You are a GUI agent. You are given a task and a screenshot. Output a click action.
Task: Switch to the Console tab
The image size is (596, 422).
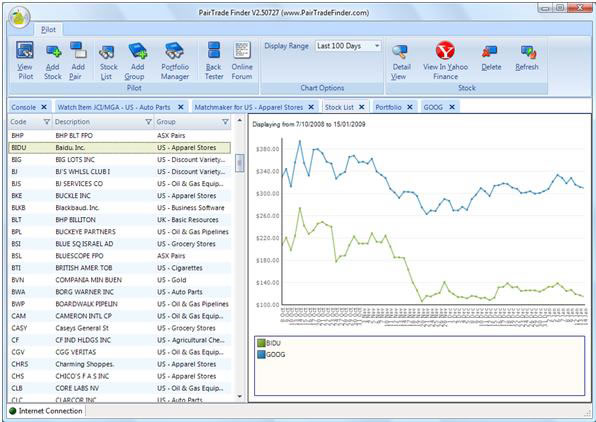tap(24, 107)
